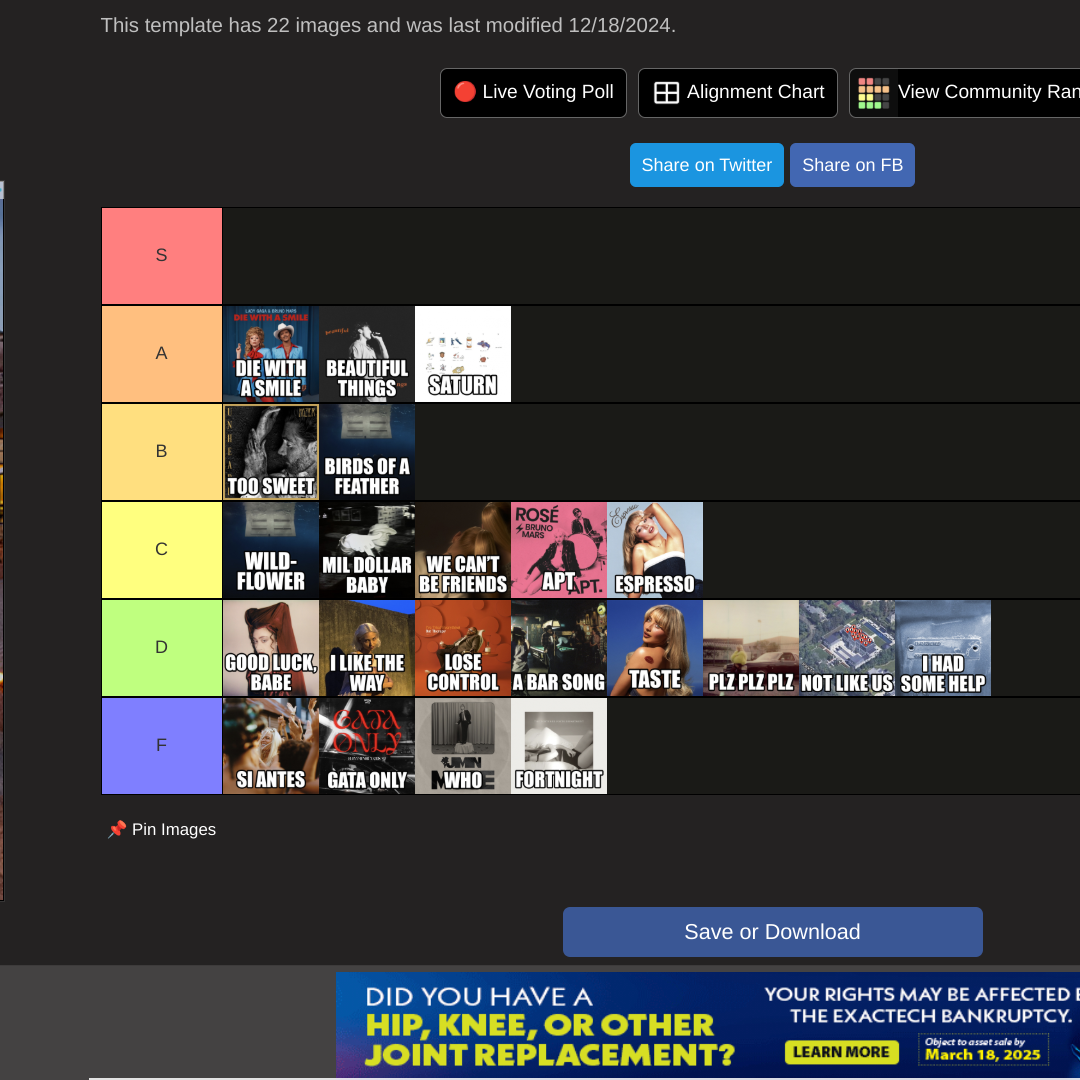Select the APT. Rosé Bruno Mars tile
This screenshot has height=1080, width=1080.
pos(559,550)
